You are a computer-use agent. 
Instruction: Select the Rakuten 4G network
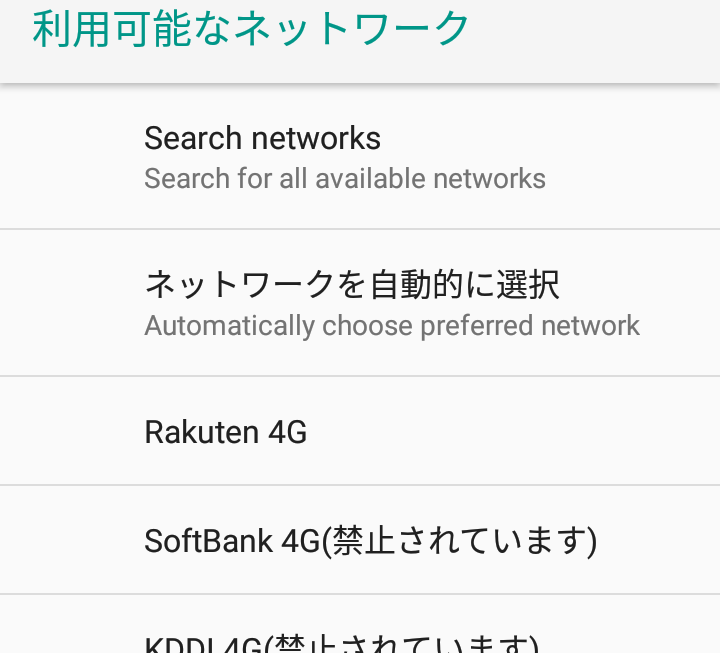point(360,432)
